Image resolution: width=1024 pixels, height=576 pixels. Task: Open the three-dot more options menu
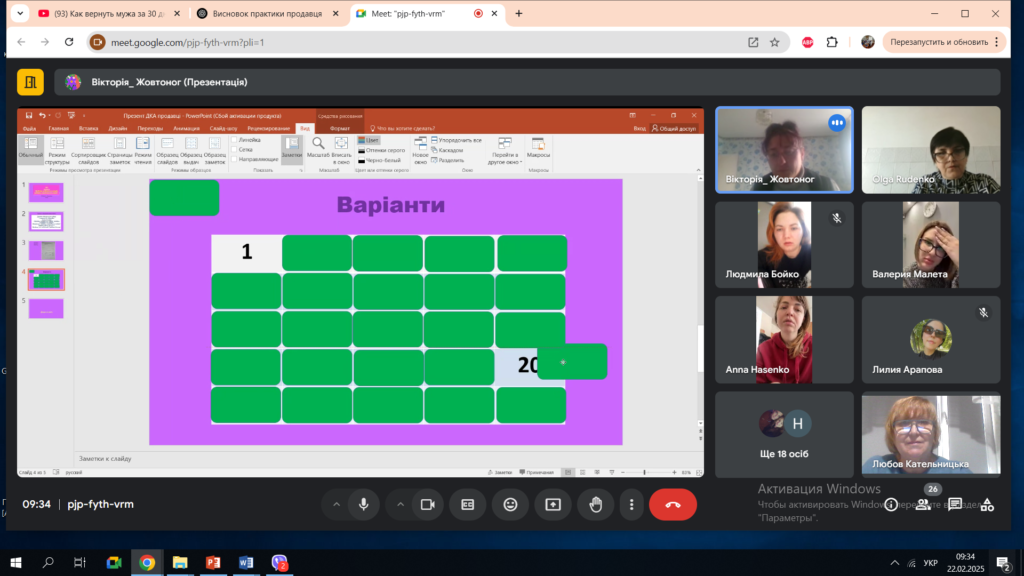coord(631,505)
